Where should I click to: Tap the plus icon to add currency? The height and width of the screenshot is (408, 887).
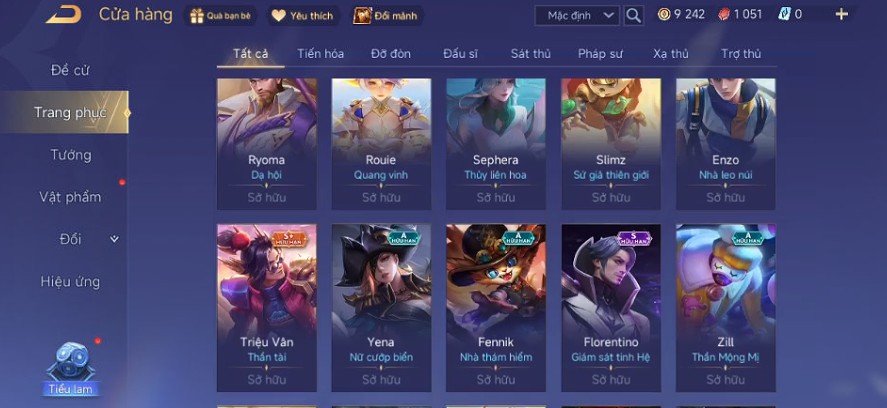tap(842, 14)
